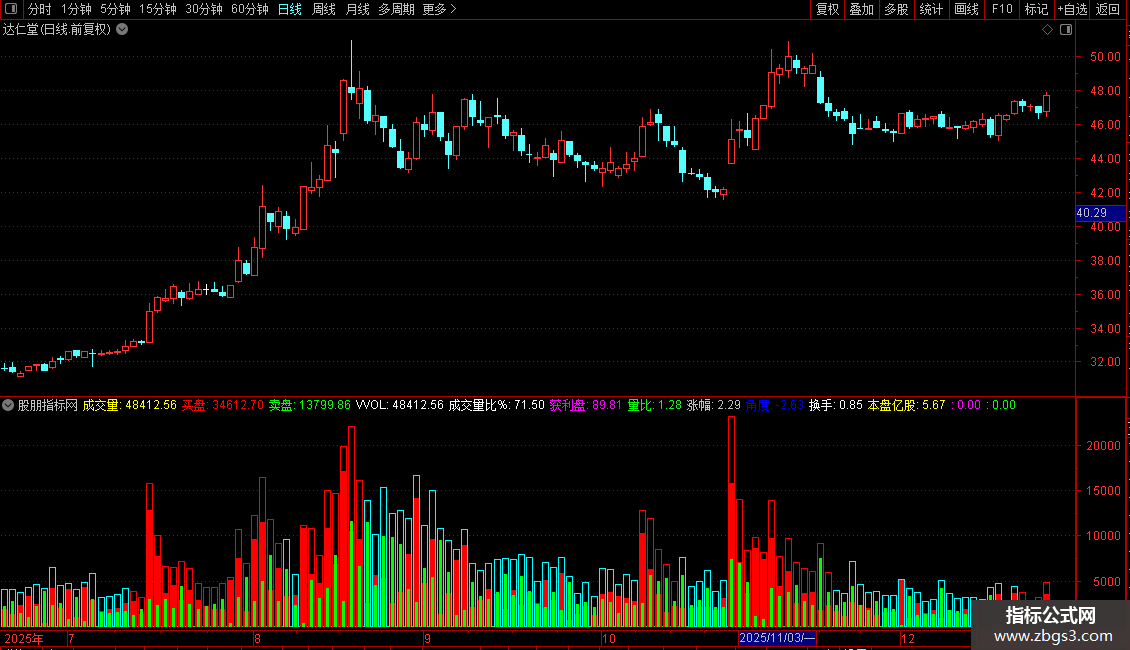This screenshot has height=650, width=1130.
Task: Click the 标记 mark button
Action: coord(1036,9)
